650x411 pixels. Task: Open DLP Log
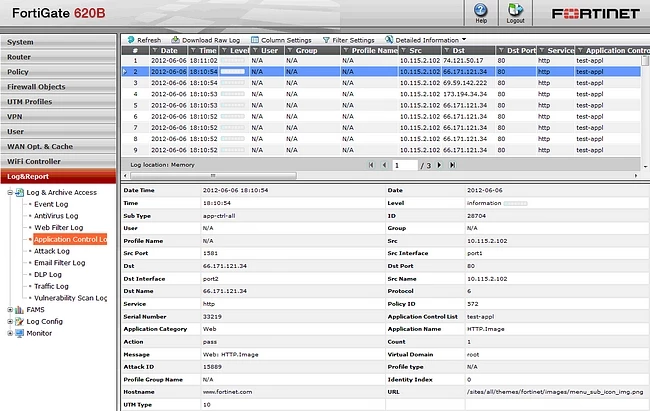[48, 275]
